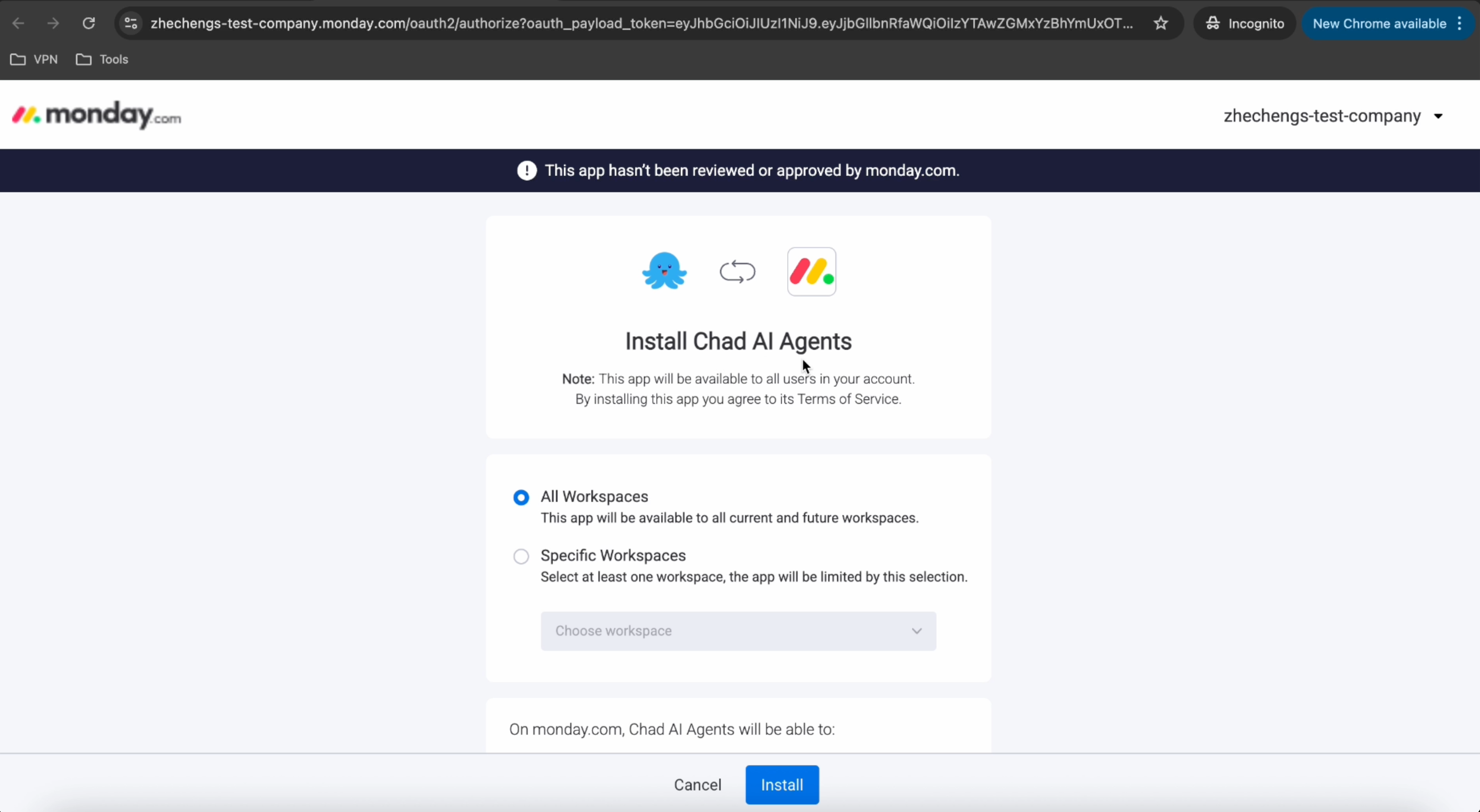The width and height of the screenshot is (1480, 812).
Task: Click the Install Chad AI Agents heading
Action: tap(738, 341)
